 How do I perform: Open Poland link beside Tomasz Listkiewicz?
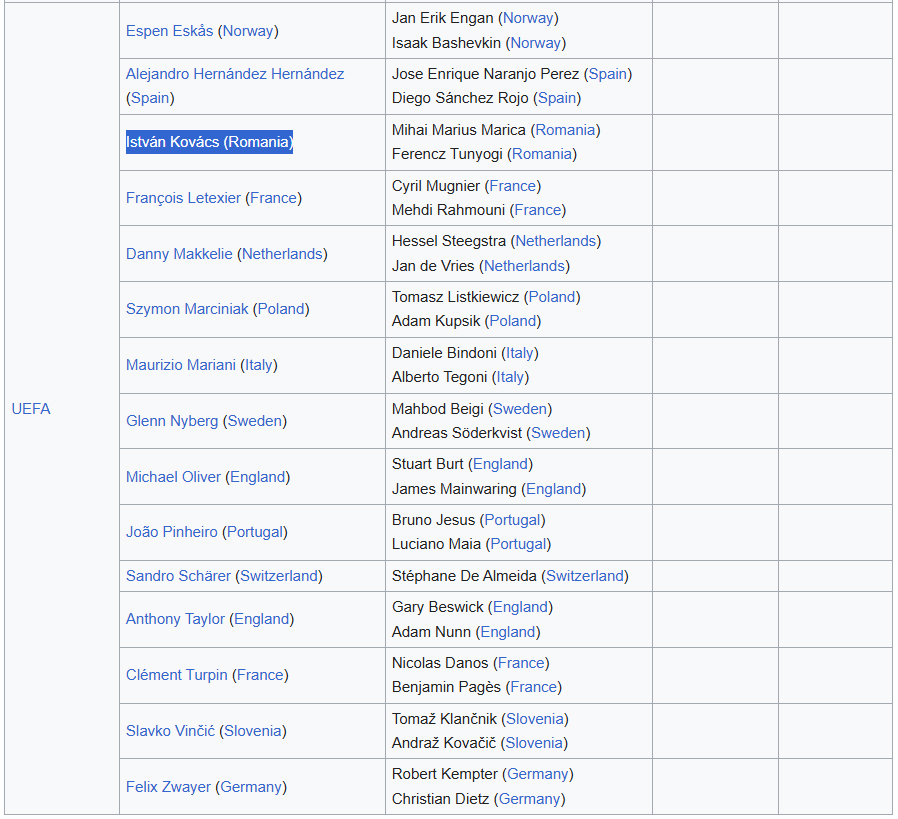pyautogui.click(x=551, y=297)
